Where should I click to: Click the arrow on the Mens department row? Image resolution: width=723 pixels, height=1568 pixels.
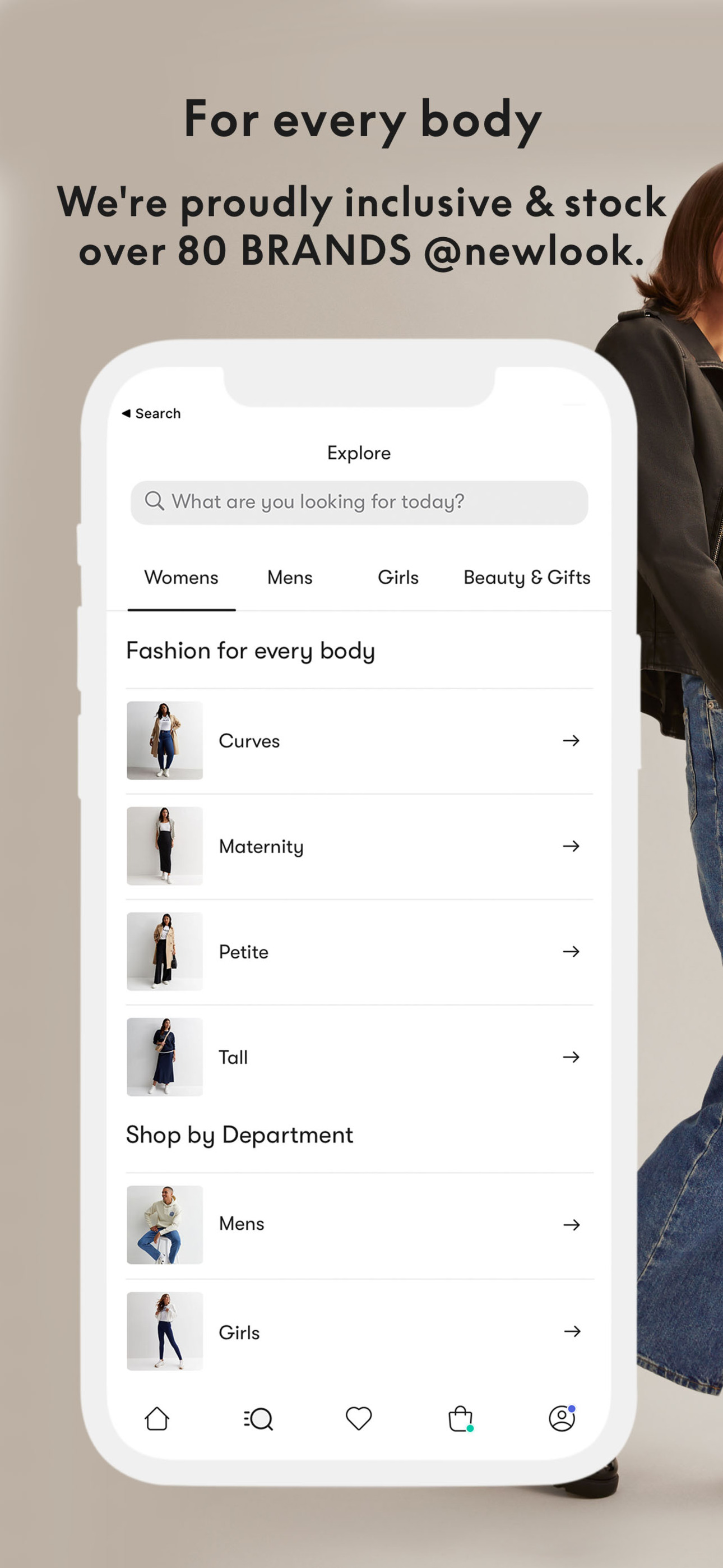click(572, 1225)
